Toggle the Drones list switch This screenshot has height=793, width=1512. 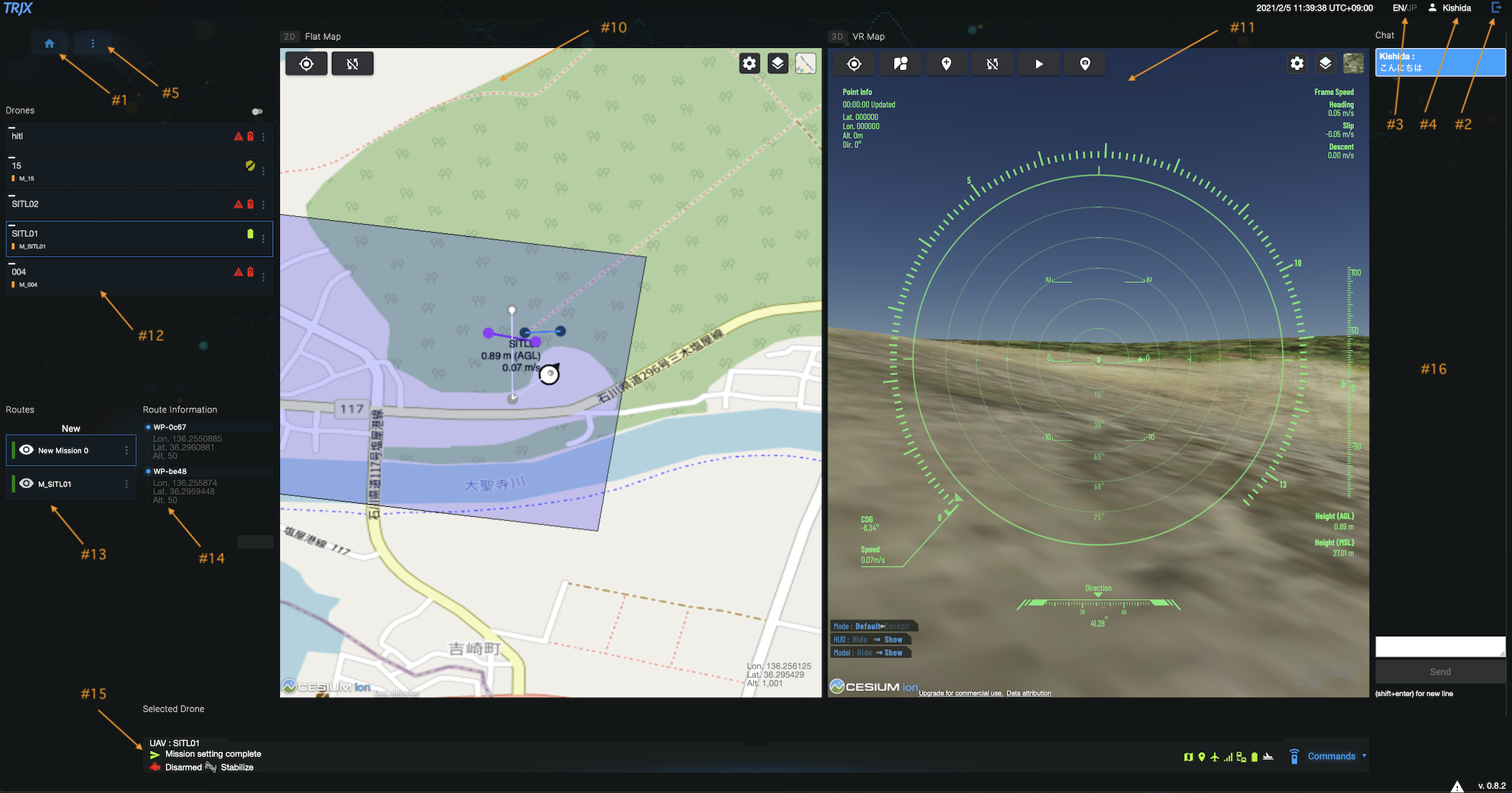coord(257,111)
